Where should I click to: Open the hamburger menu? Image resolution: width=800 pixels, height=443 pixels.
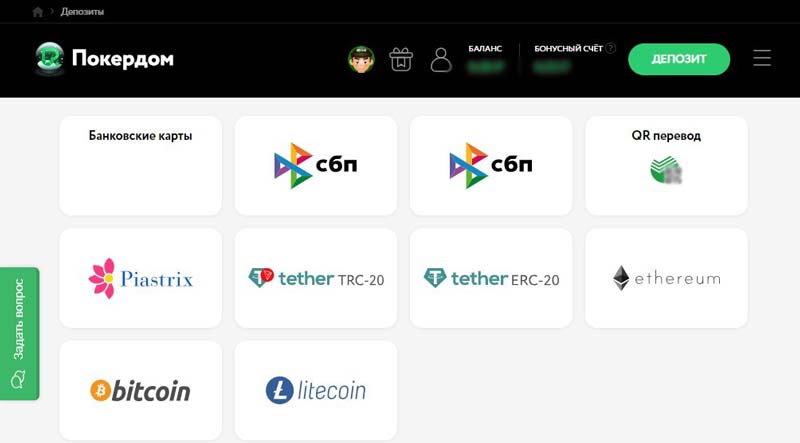(762, 58)
